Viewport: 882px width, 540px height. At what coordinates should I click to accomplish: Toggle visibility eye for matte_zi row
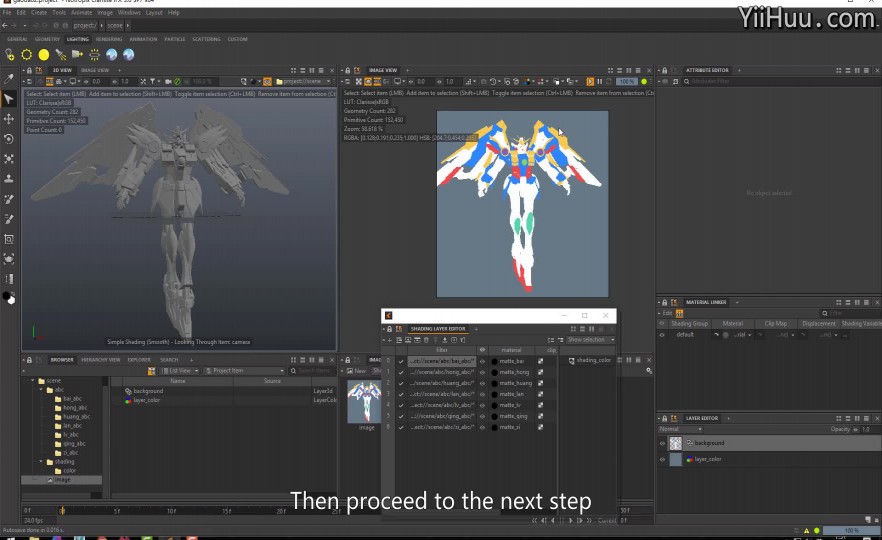click(482, 428)
